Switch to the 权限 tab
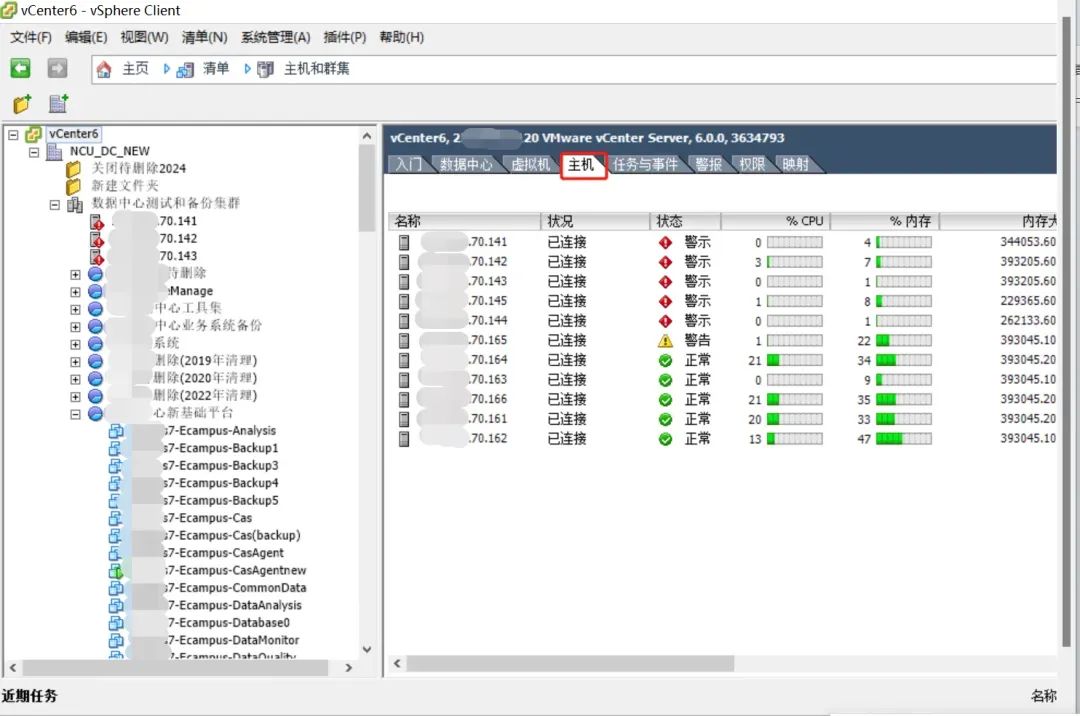1080x716 pixels. click(752, 165)
